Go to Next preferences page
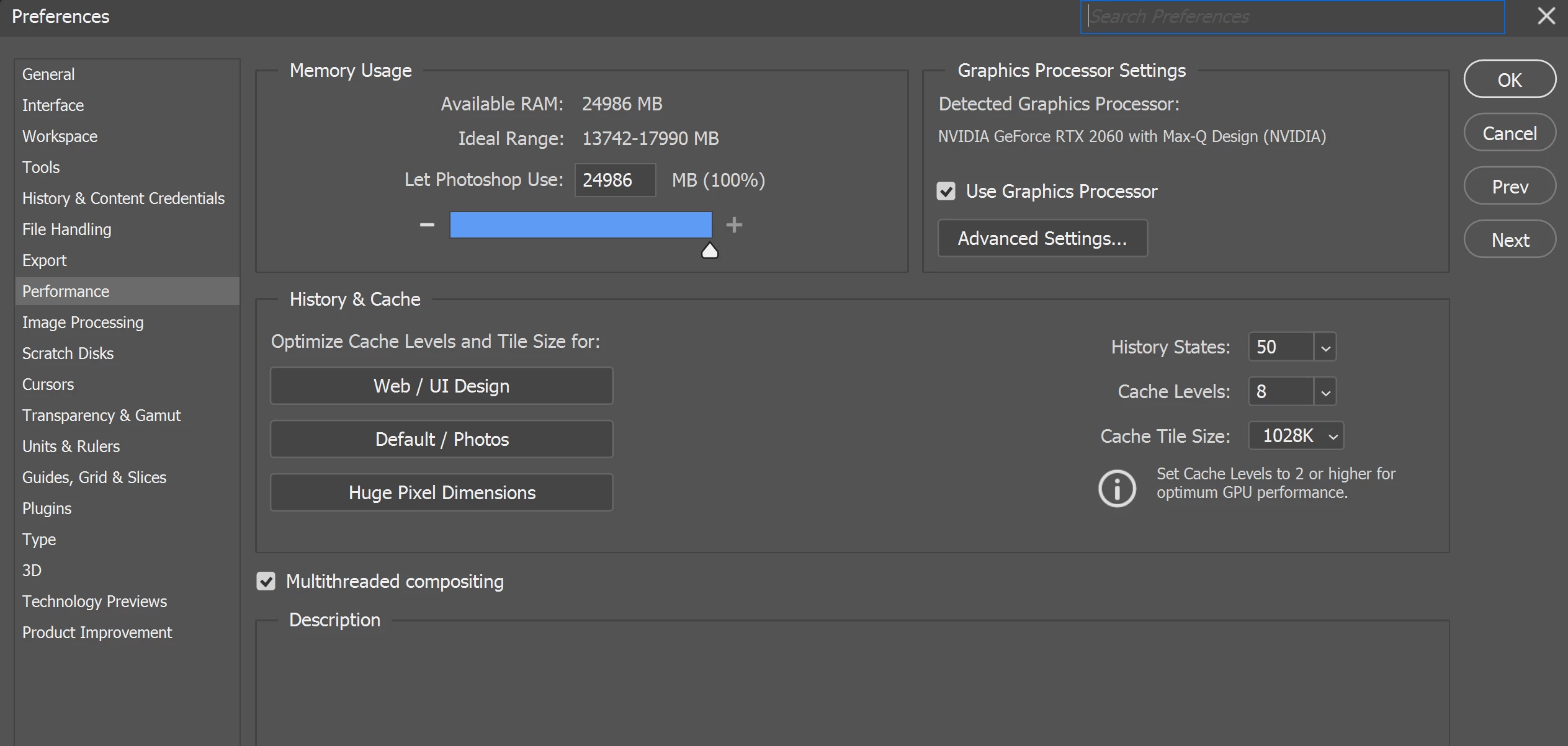1568x746 pixels. (1509, 240)
